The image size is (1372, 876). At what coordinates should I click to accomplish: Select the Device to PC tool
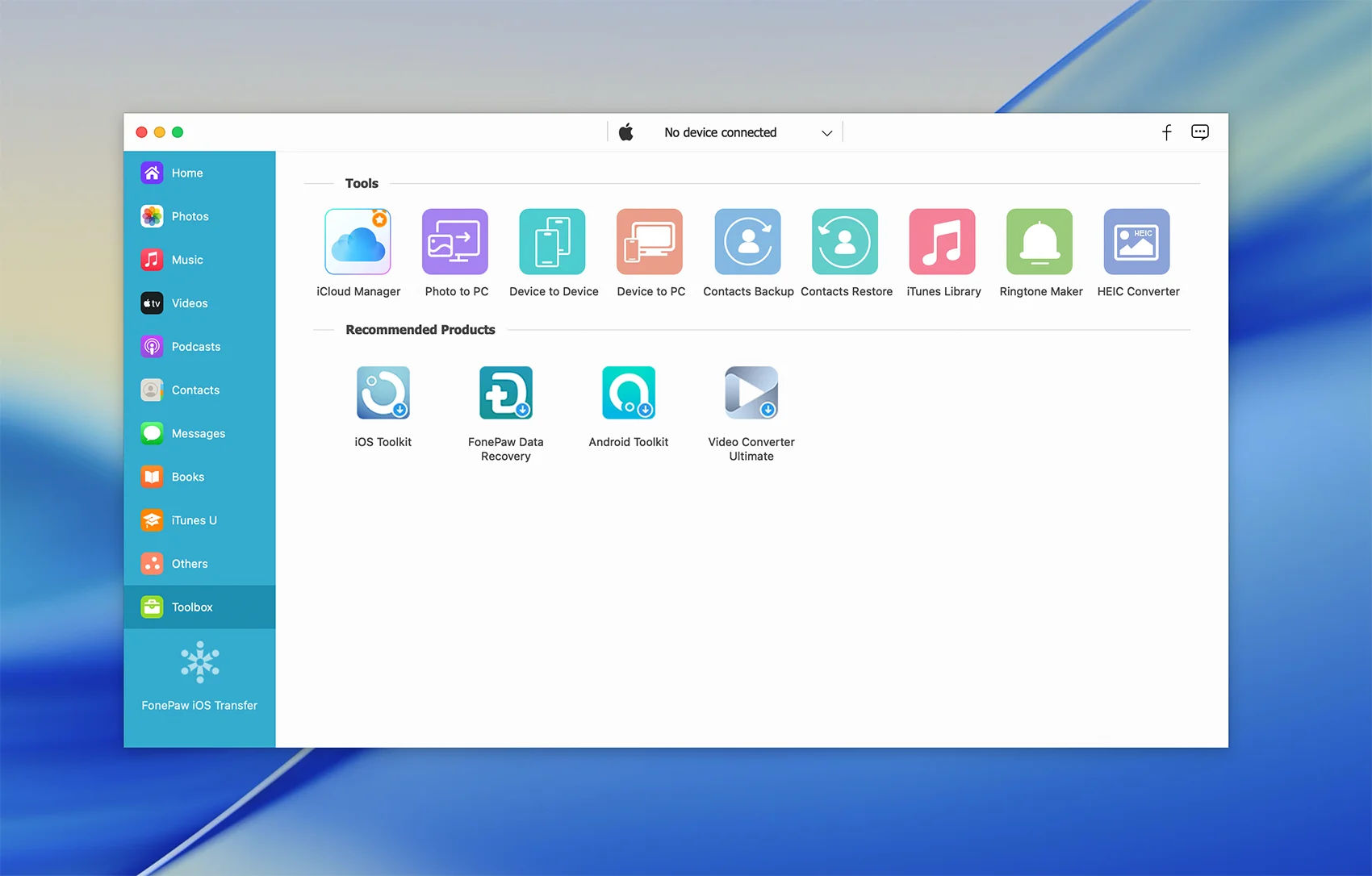pos(650,242)
